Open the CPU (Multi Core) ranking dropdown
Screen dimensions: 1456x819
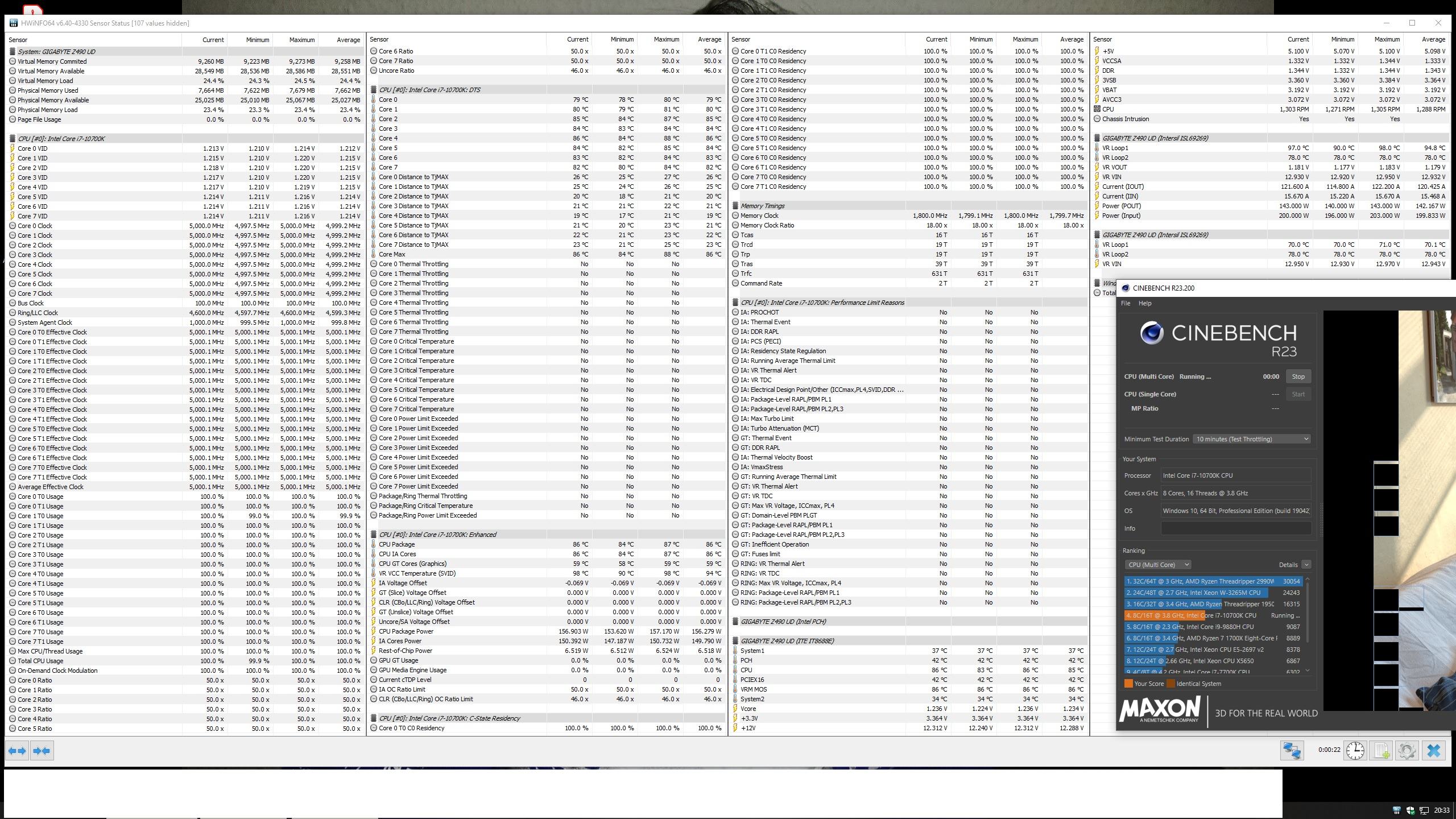coord(1157,565)
